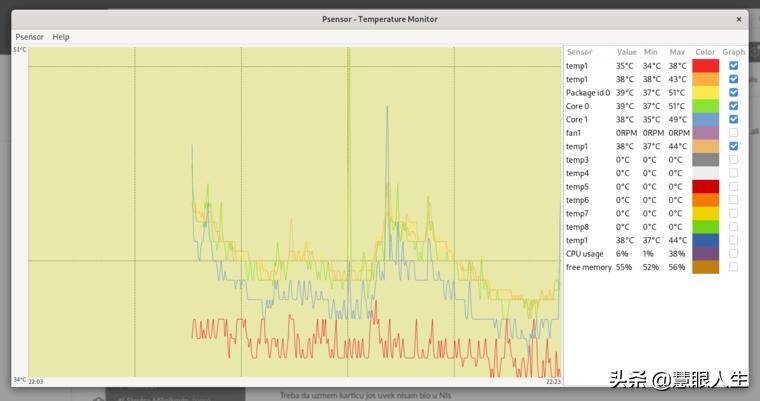The image size is (760, 401).
Task: Uncheck graph for Core 1
Action: coord(733,119)
